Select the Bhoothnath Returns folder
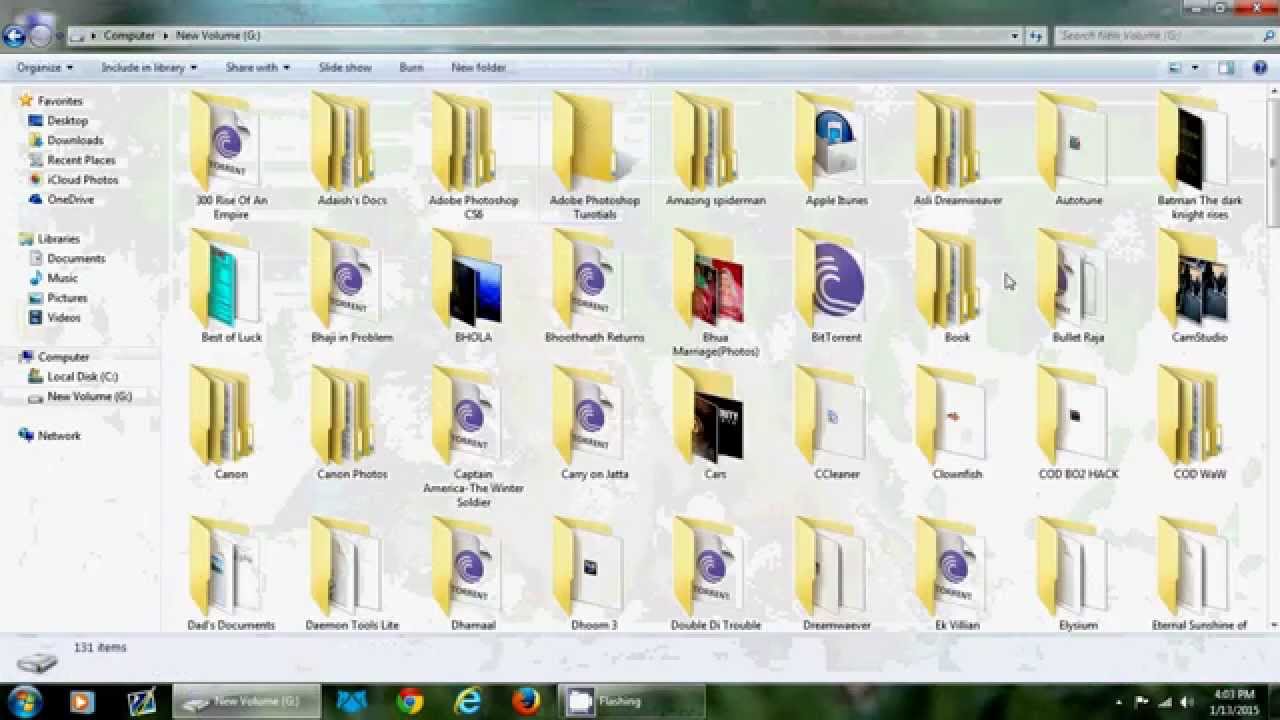1280x720 pixels. [594, 287]
